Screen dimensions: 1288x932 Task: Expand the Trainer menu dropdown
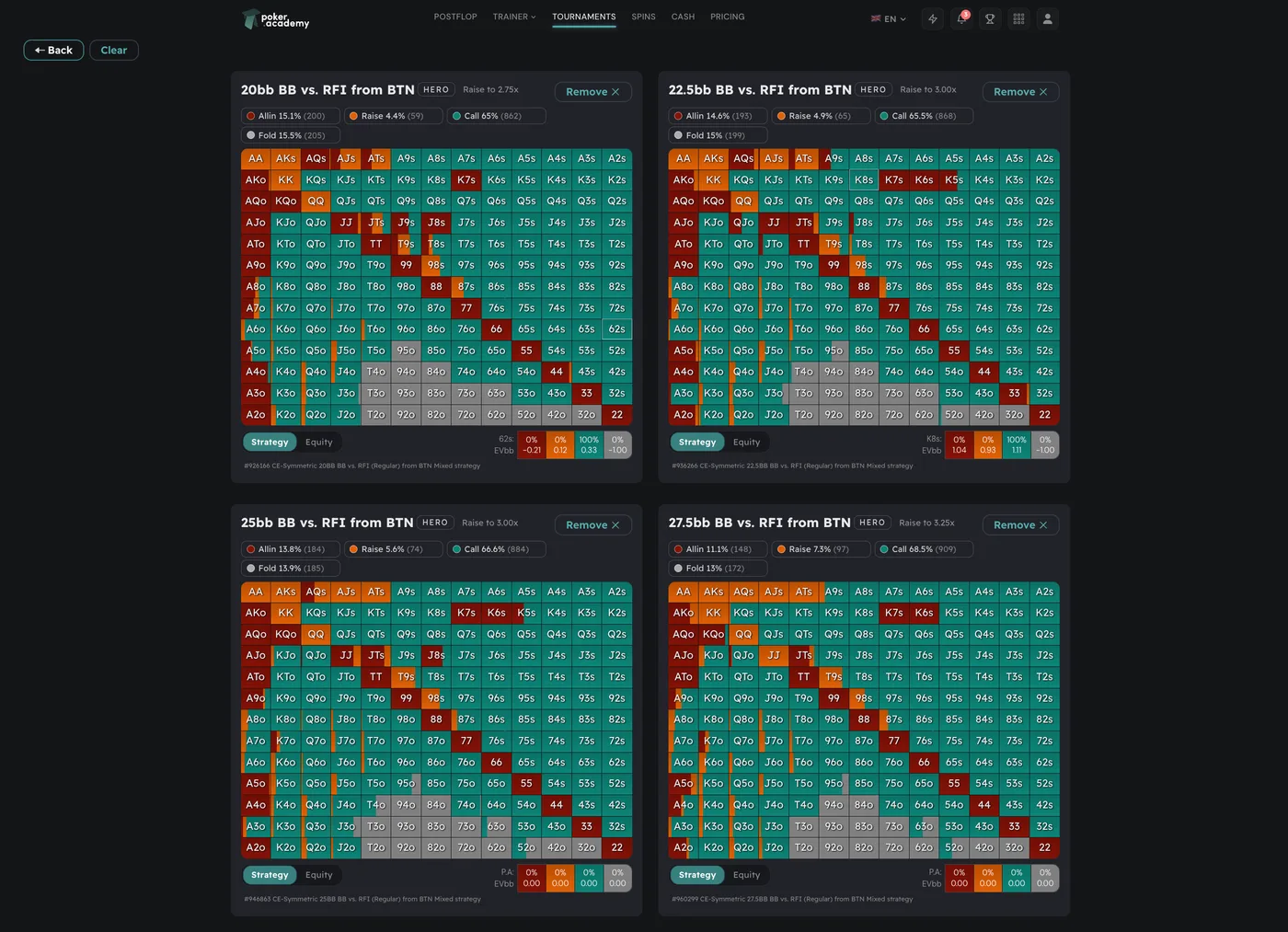point(514,17)
